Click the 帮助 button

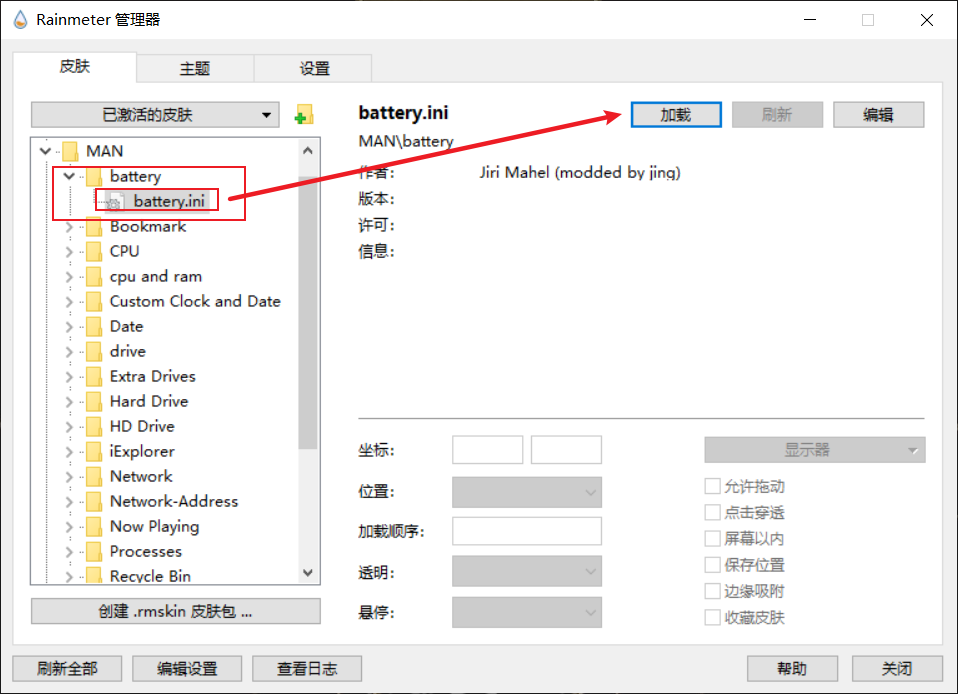tap(792, 668)
